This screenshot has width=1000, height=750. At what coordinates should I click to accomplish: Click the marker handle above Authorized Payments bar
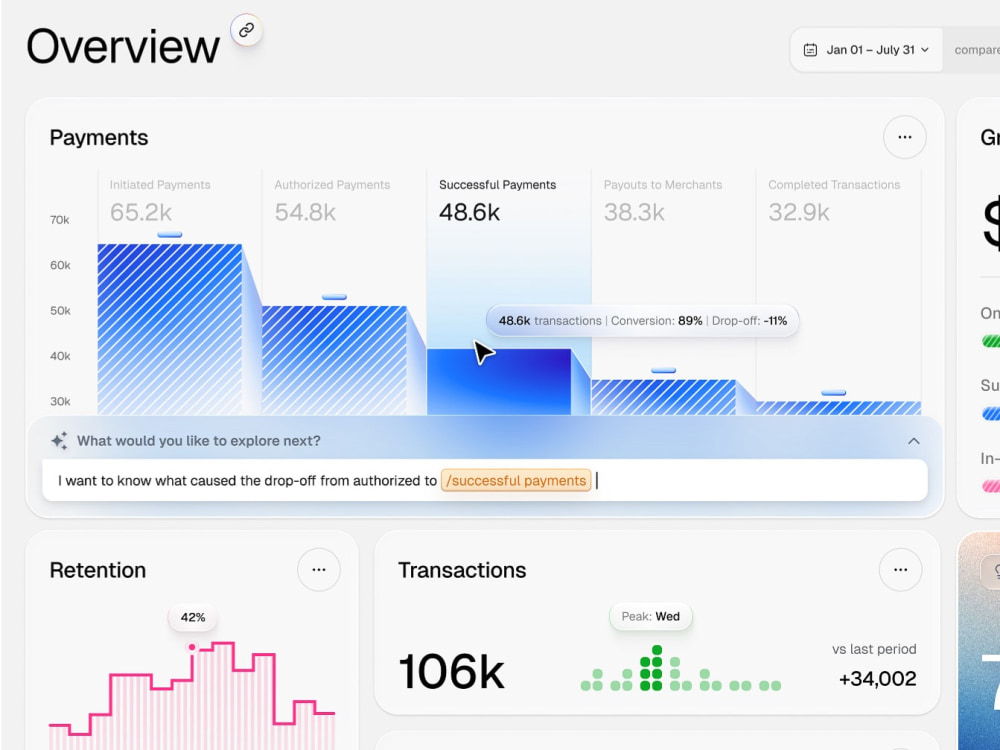334,297
